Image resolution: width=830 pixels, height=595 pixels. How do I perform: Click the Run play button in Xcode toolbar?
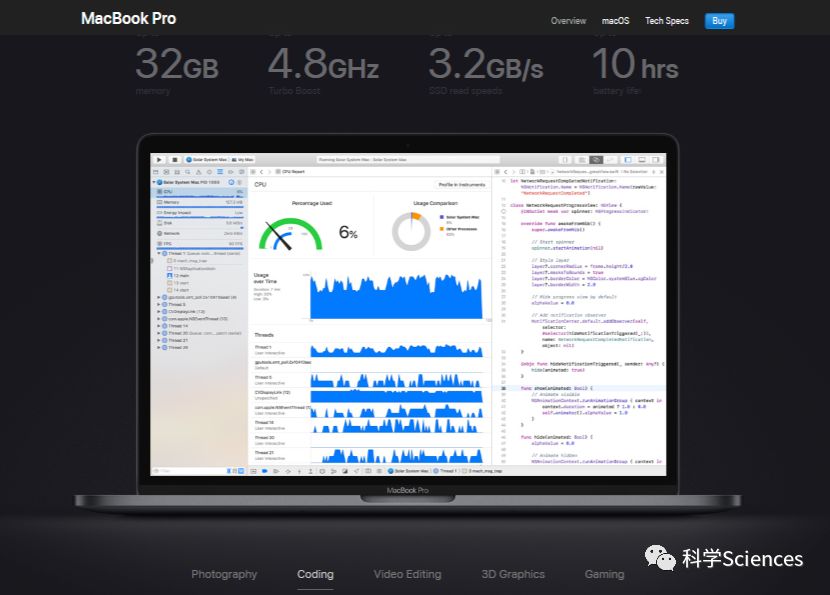pyautogui.click(x=159, y=159)
